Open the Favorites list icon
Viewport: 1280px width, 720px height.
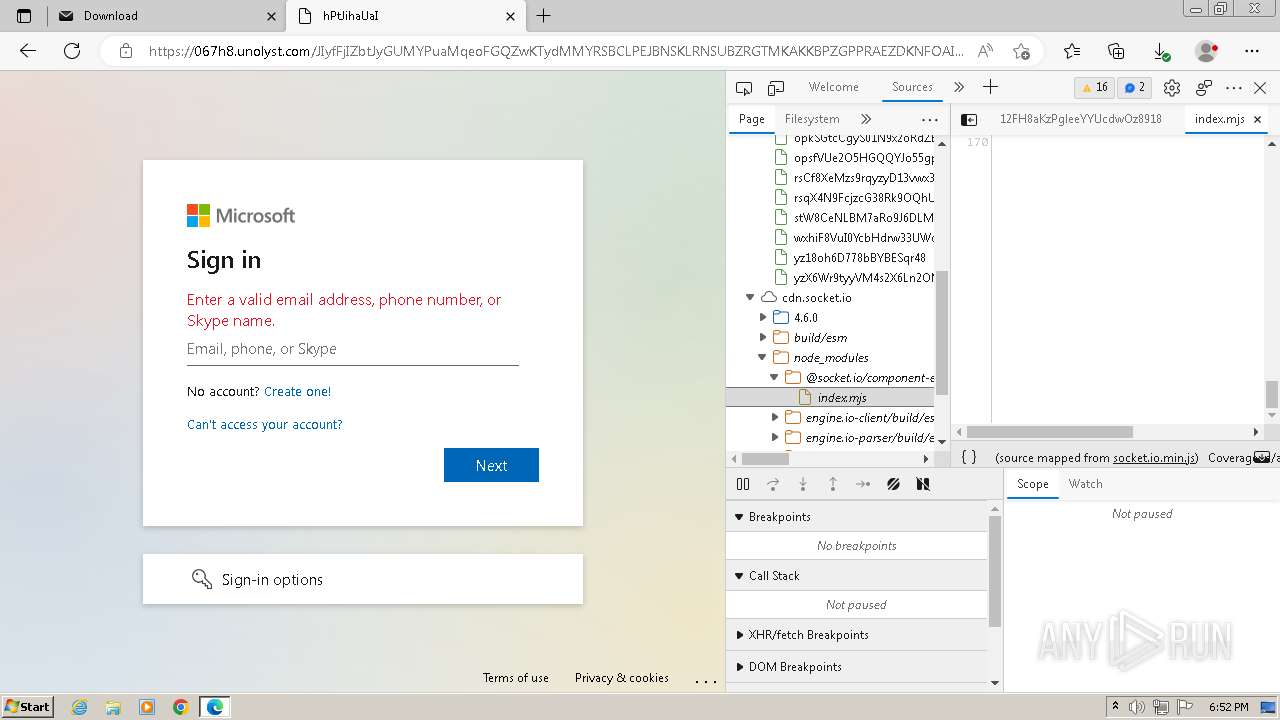click(x=1072, y=51)
